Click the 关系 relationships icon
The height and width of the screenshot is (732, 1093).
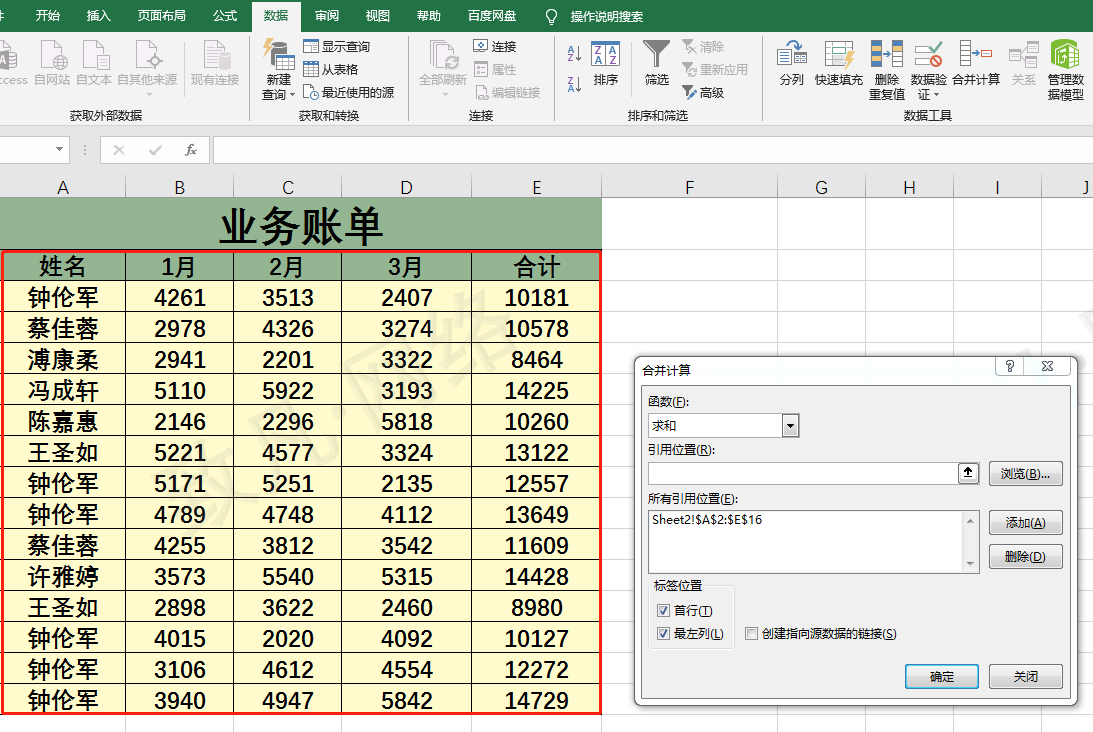[x=1023, y=56]
